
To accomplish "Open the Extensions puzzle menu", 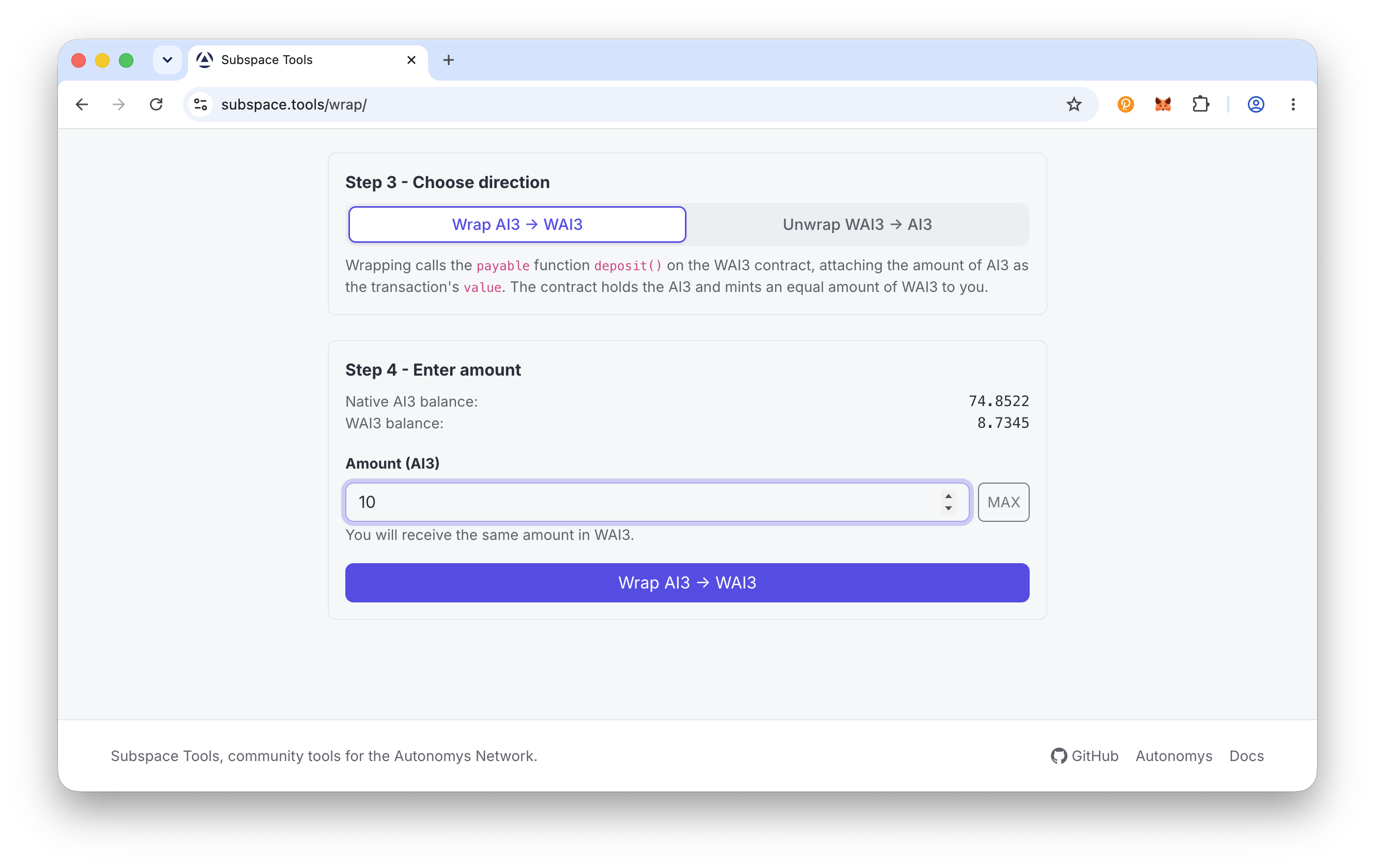I will [1200, 104].
